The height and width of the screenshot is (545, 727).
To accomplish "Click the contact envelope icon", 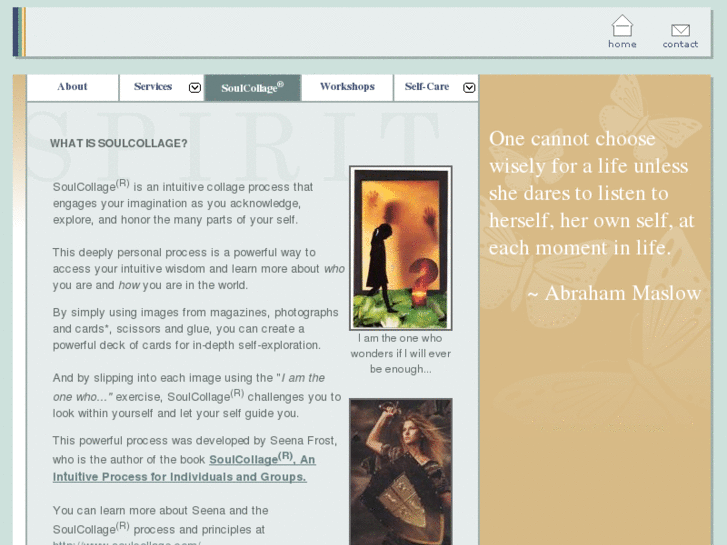I will [680, 30].
